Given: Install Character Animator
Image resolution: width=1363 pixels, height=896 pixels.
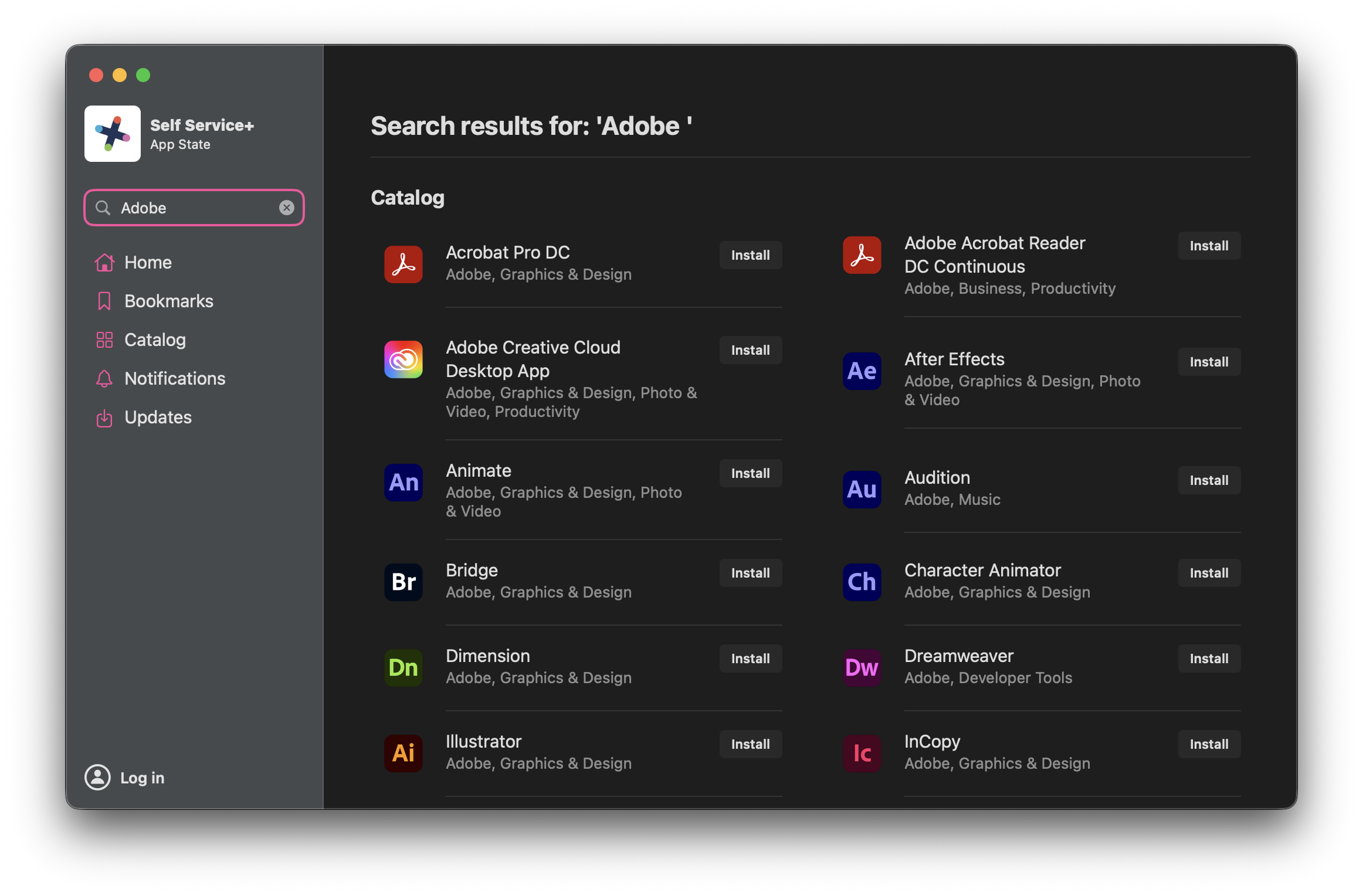Looking at the screenshot, I should pos(1208,573).
